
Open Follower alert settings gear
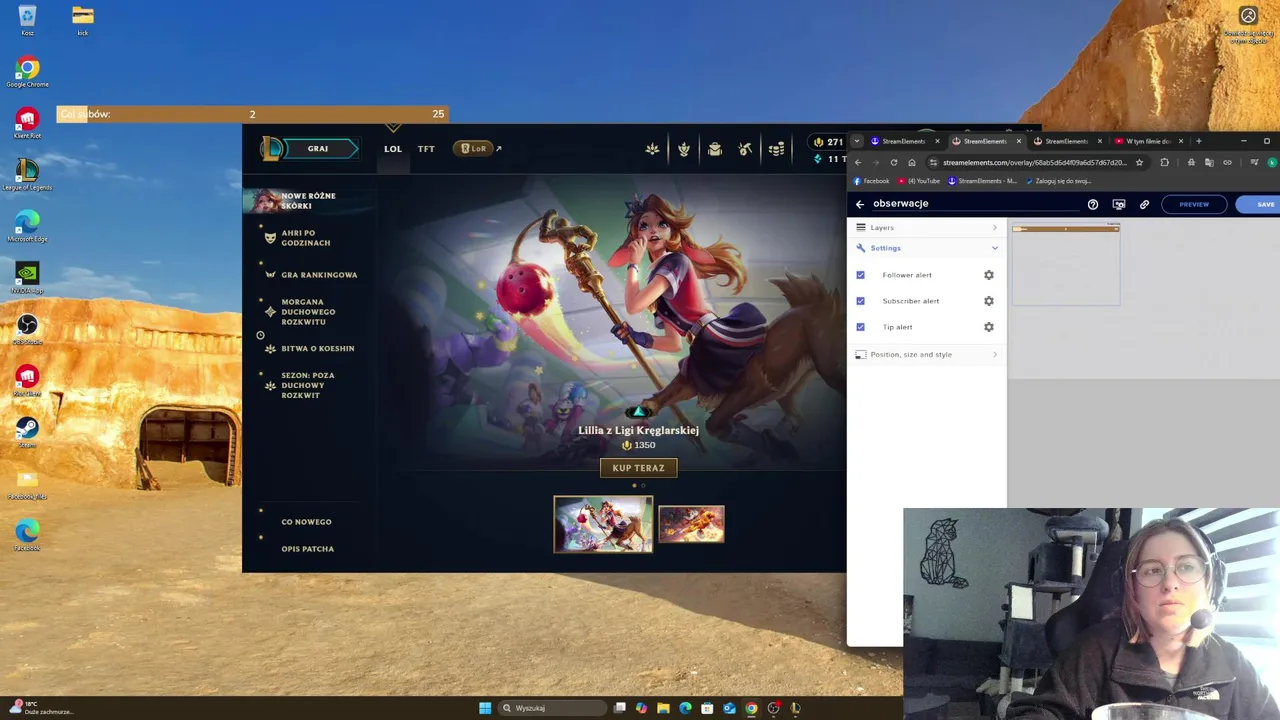[989, 275]
